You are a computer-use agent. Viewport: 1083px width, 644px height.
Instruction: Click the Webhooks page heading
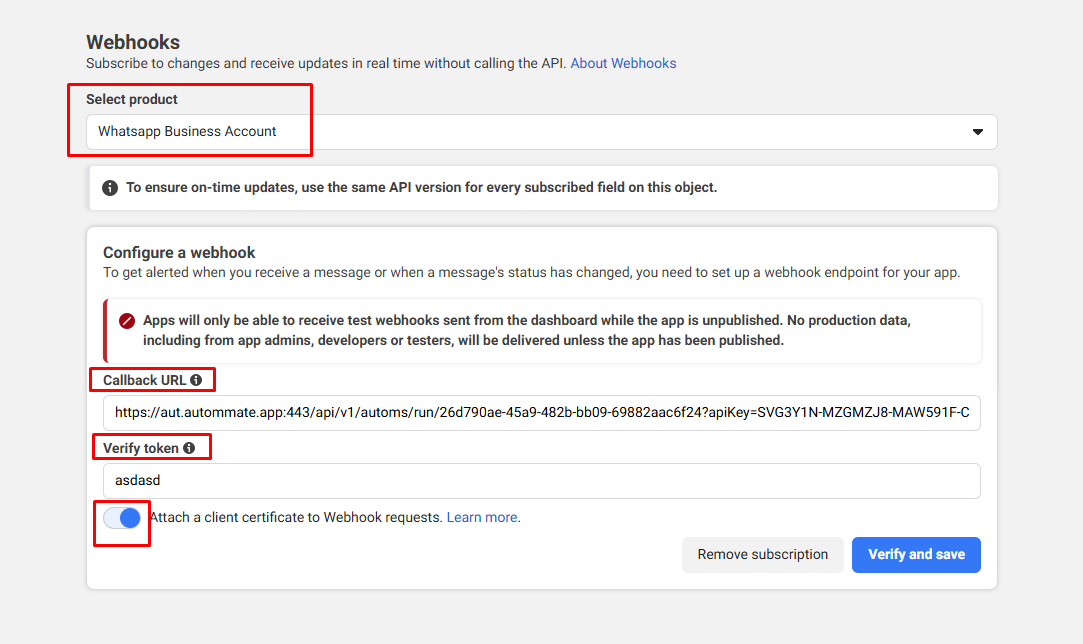[x=133, y=42]
